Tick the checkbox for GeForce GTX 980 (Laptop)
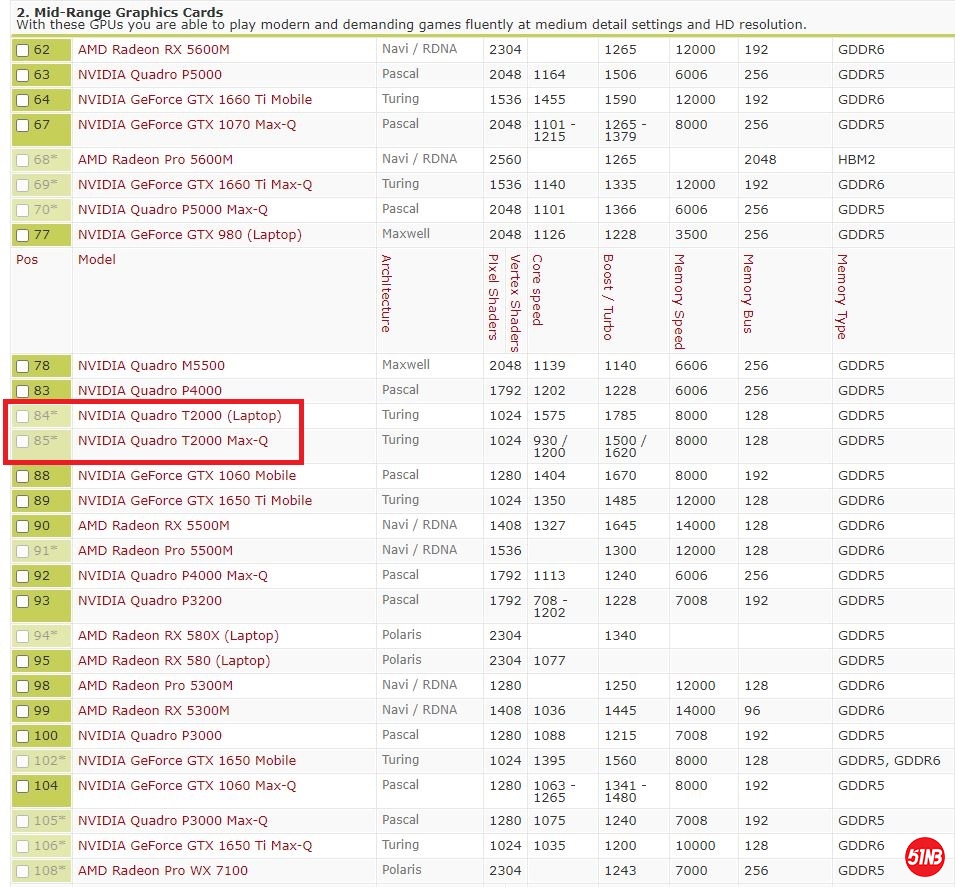 23,236
